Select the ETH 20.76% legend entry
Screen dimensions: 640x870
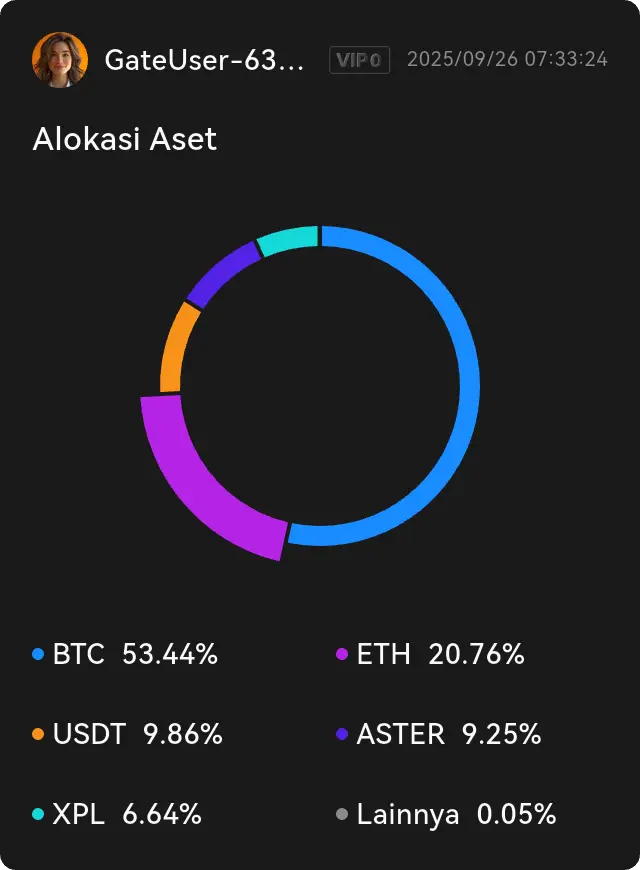[x=440, y=655]
